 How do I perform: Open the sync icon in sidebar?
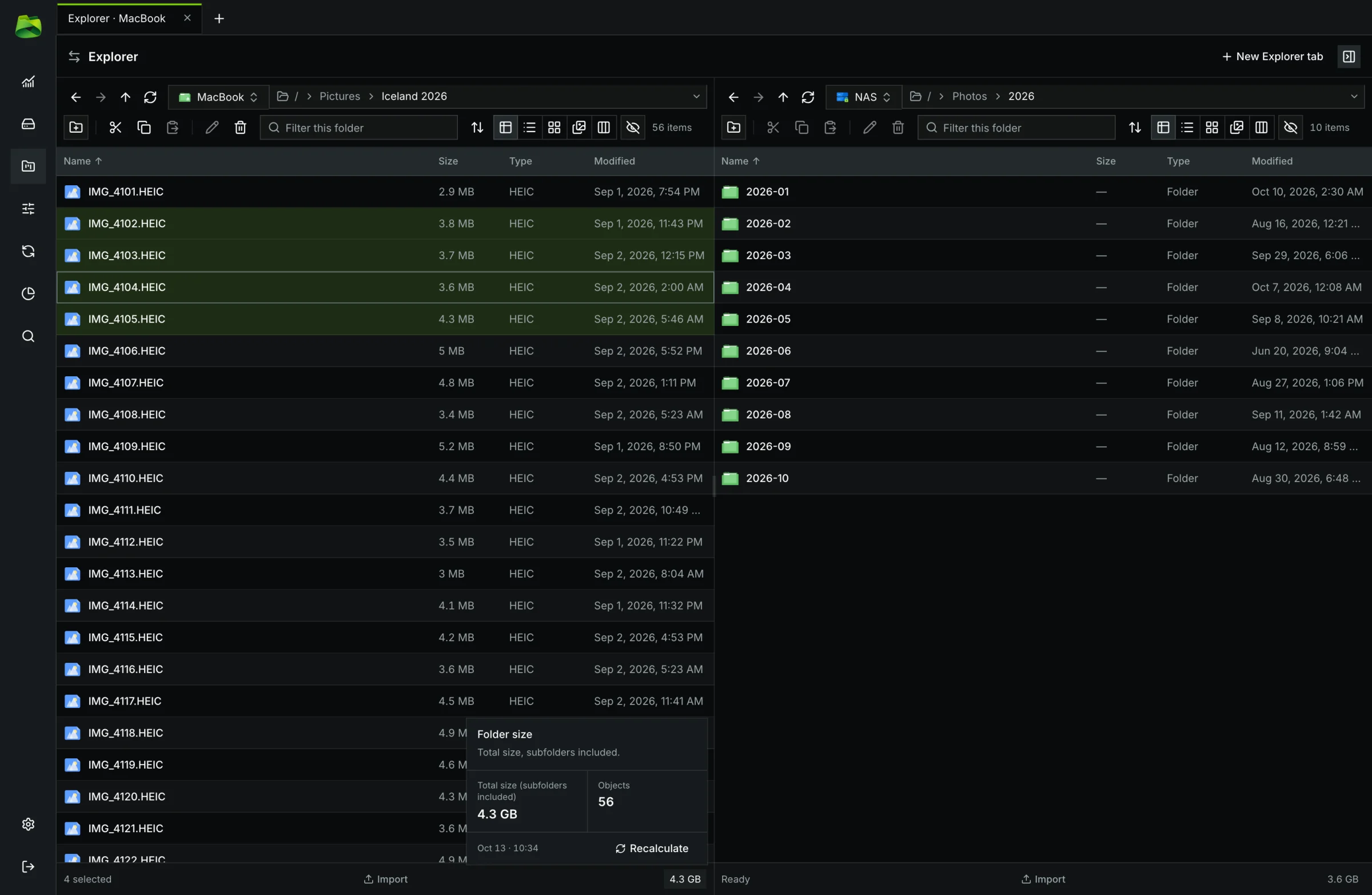[x=27, y=252]
